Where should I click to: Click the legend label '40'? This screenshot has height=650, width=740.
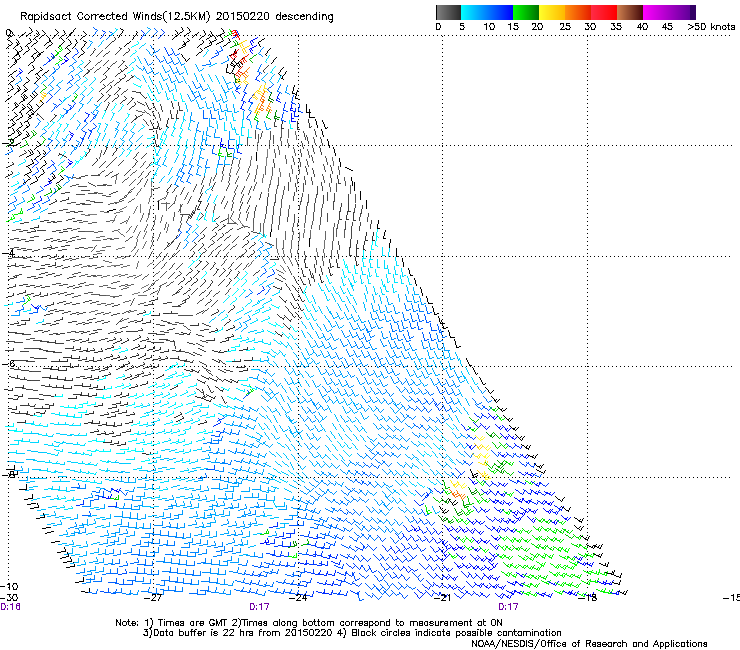click(x=642, y=27)
